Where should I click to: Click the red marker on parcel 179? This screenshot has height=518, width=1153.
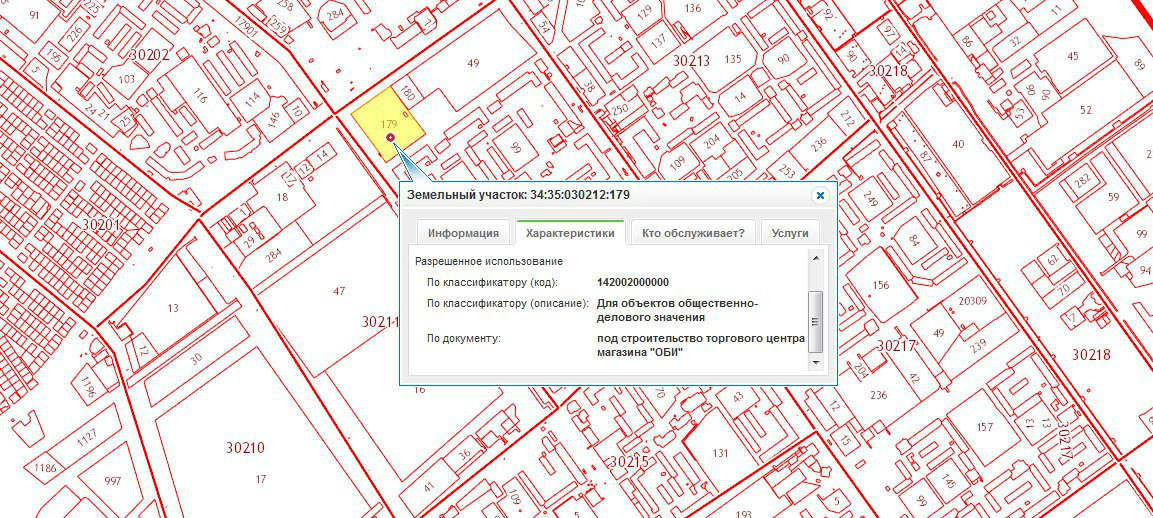390,137
